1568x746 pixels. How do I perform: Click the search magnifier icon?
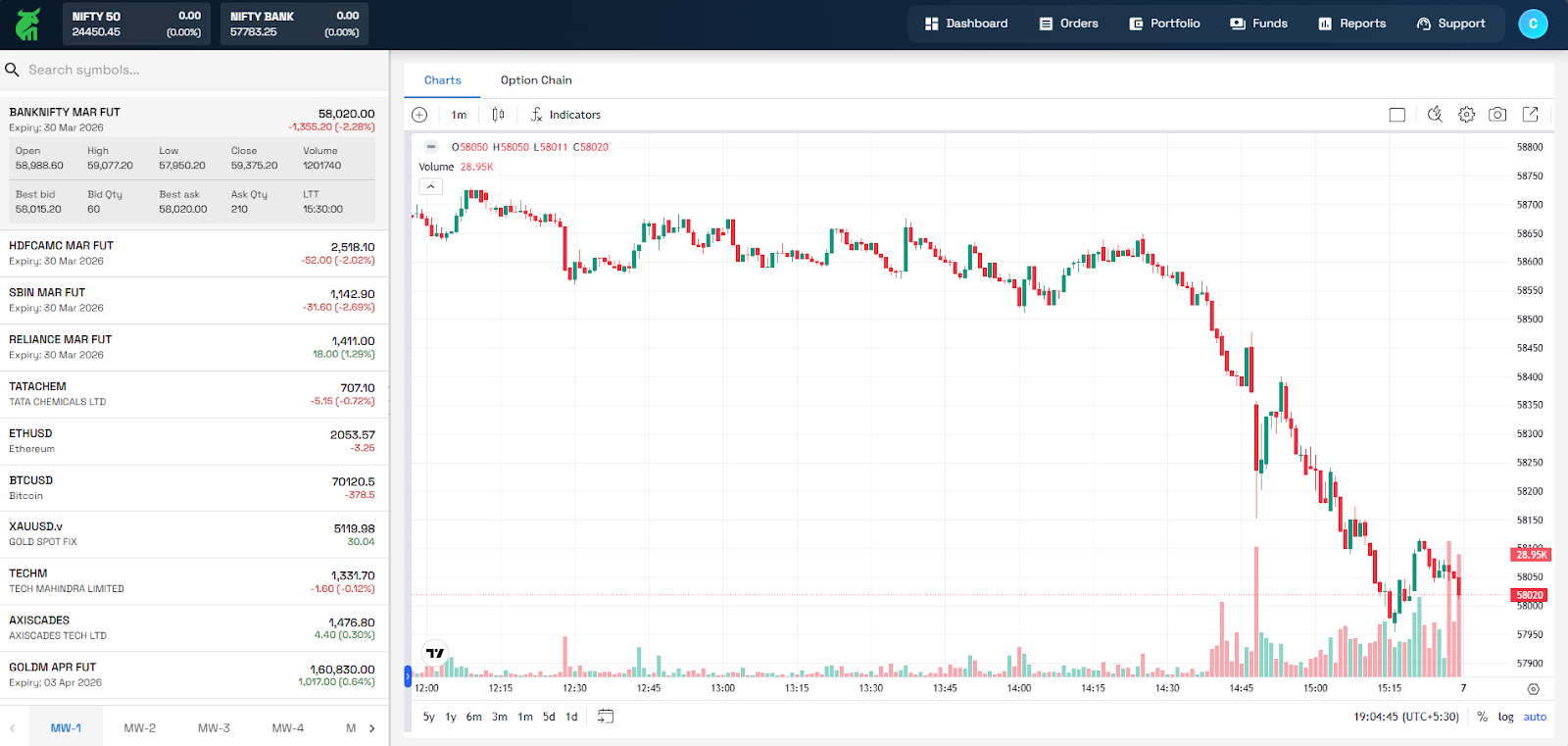(x=13, y=70)
